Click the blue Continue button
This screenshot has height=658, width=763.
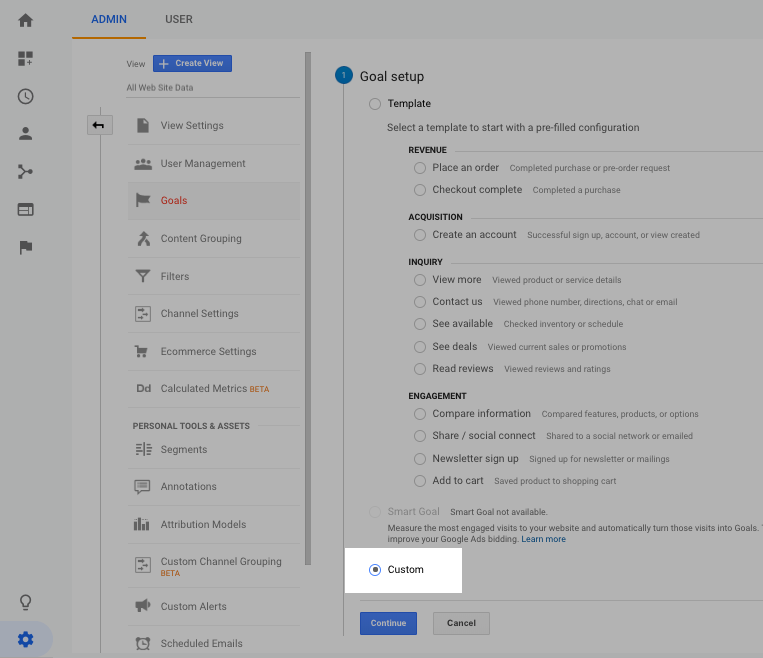tap(388, 623)
